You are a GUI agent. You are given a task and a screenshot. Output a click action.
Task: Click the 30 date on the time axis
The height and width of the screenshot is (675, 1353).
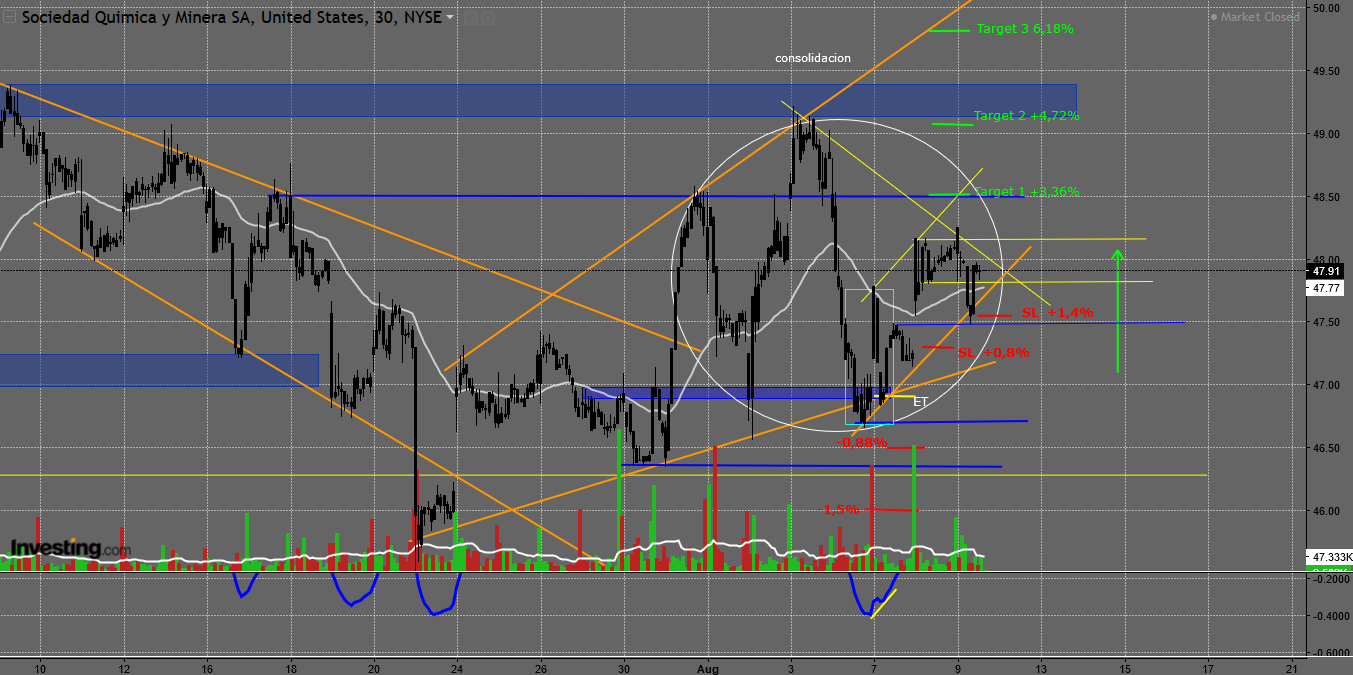624,667
